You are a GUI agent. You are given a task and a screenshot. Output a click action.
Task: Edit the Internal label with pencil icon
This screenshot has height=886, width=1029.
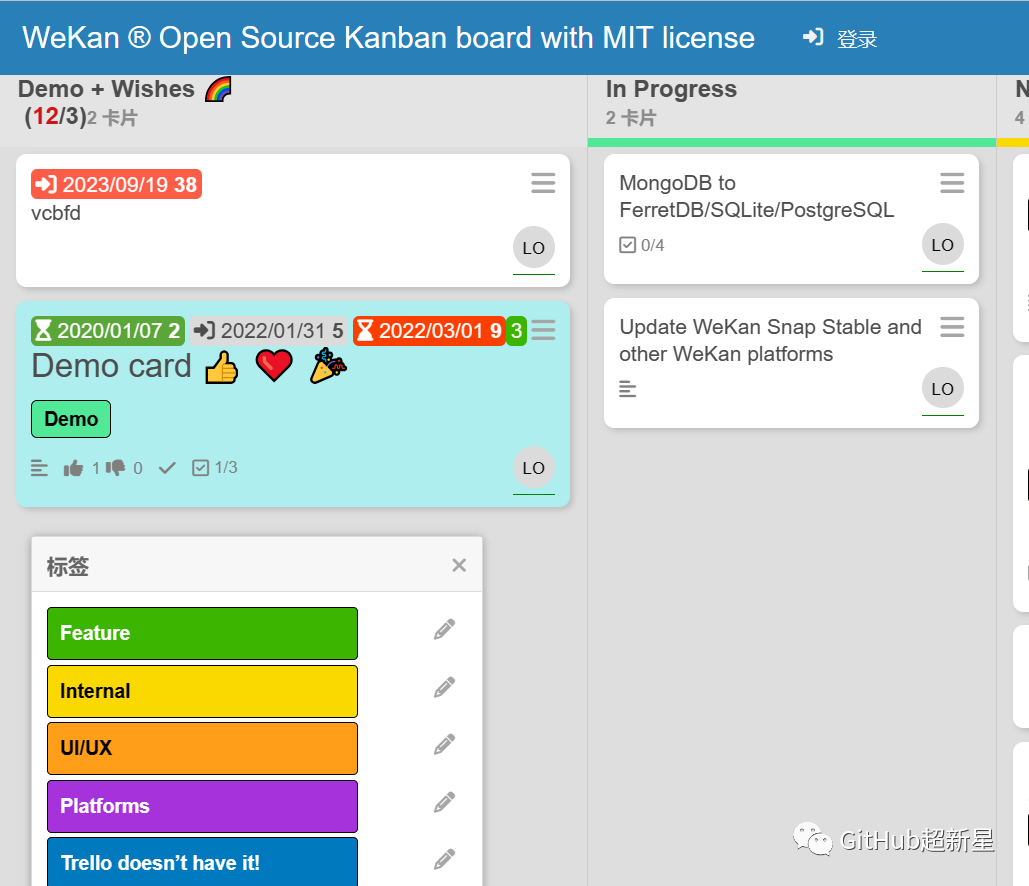point(444,687)
